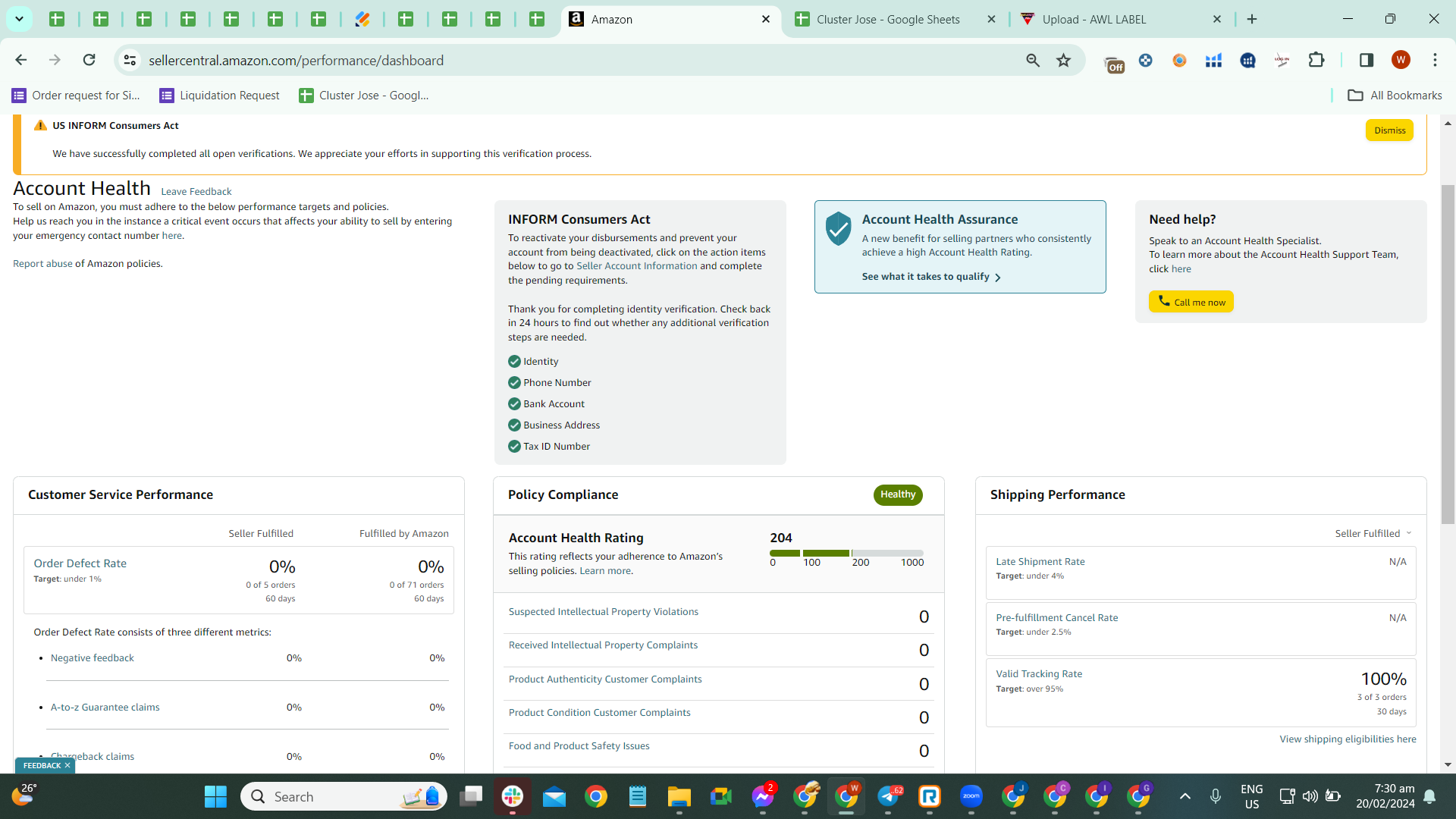1456x819 pixels.
Task: Click the Leave Feedback link
Action: pos(196,192)
